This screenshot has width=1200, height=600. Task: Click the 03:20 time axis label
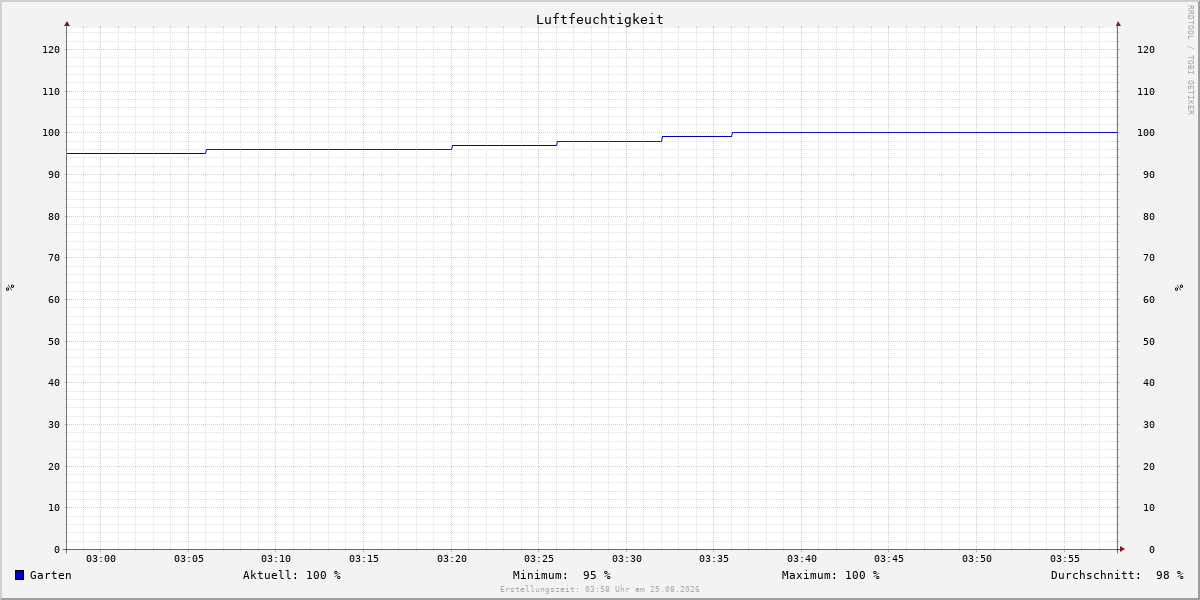(x=452, y=559)
